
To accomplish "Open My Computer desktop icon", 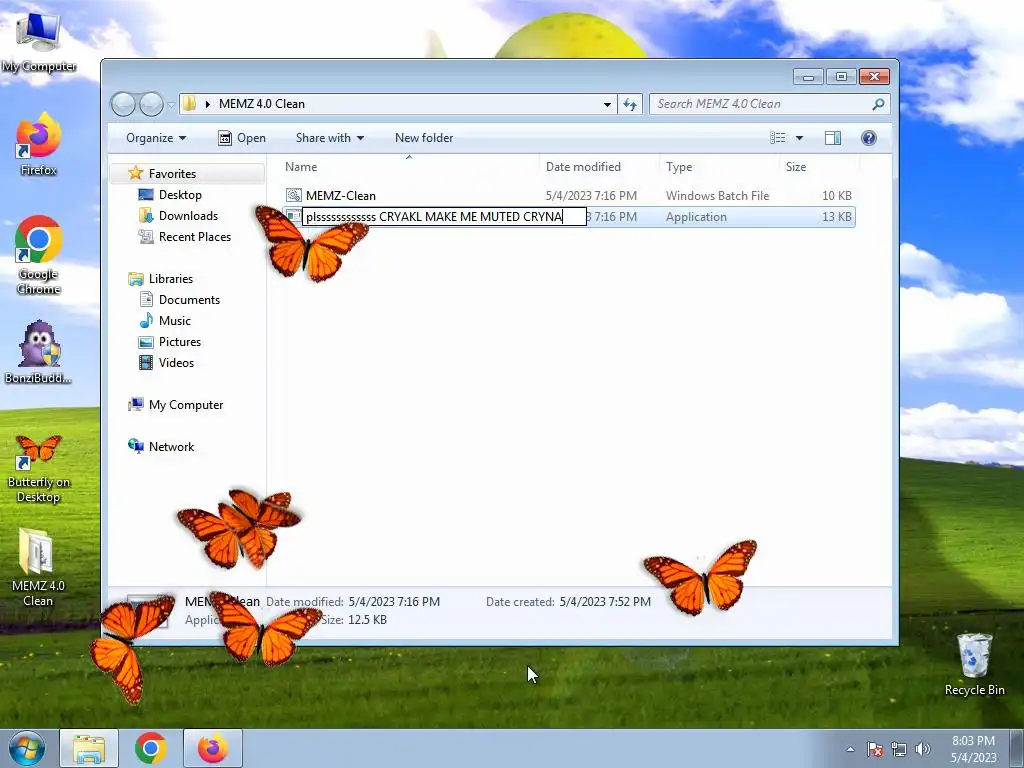I will coord(38,40).
